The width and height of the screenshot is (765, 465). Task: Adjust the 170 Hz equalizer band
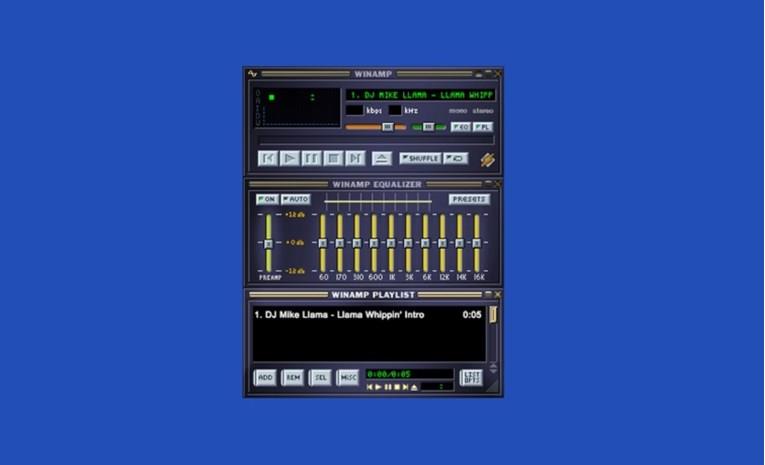point(340,243)
